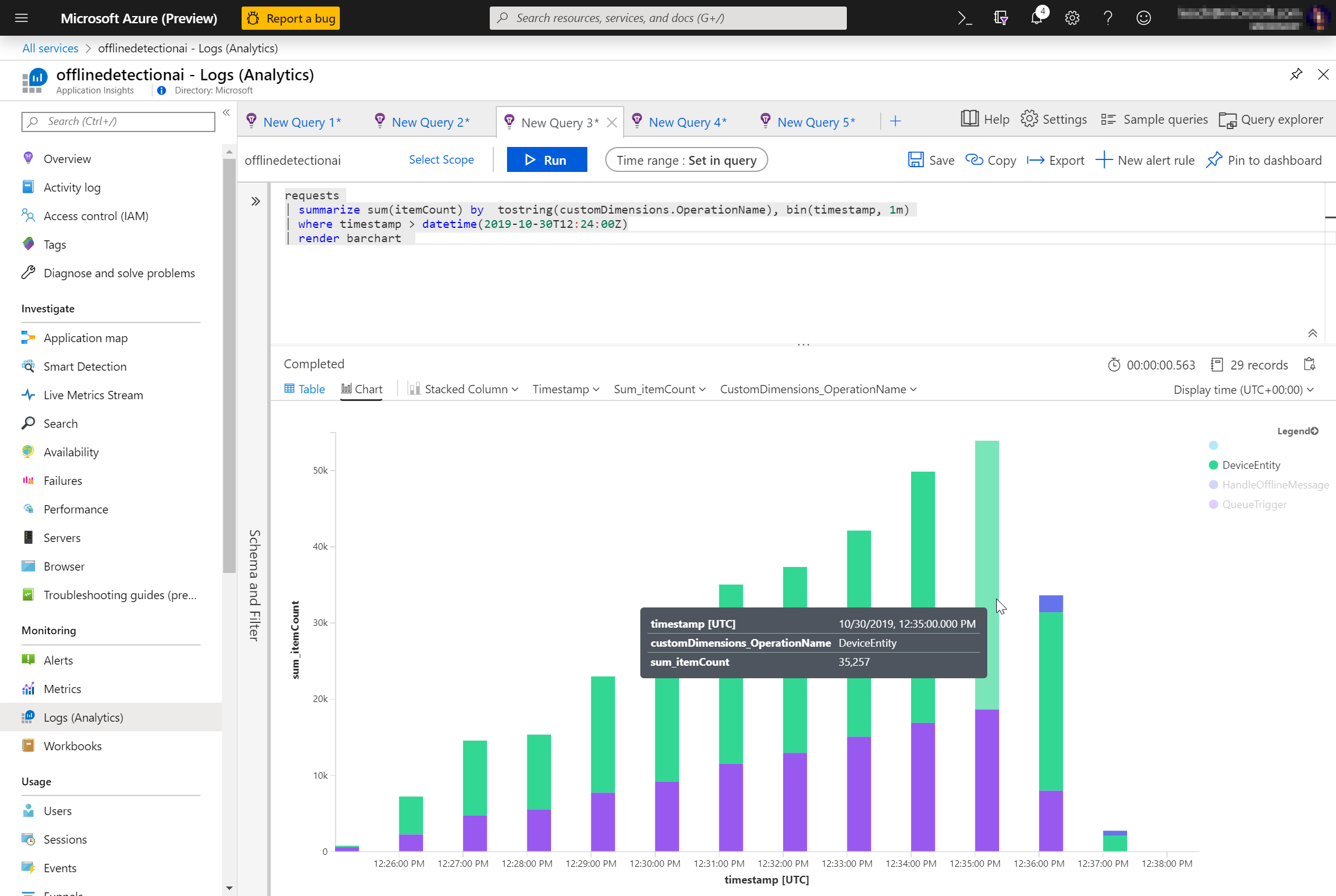Run the query
The height and width of the screenshot is (896, 1336).
[546, 160]
